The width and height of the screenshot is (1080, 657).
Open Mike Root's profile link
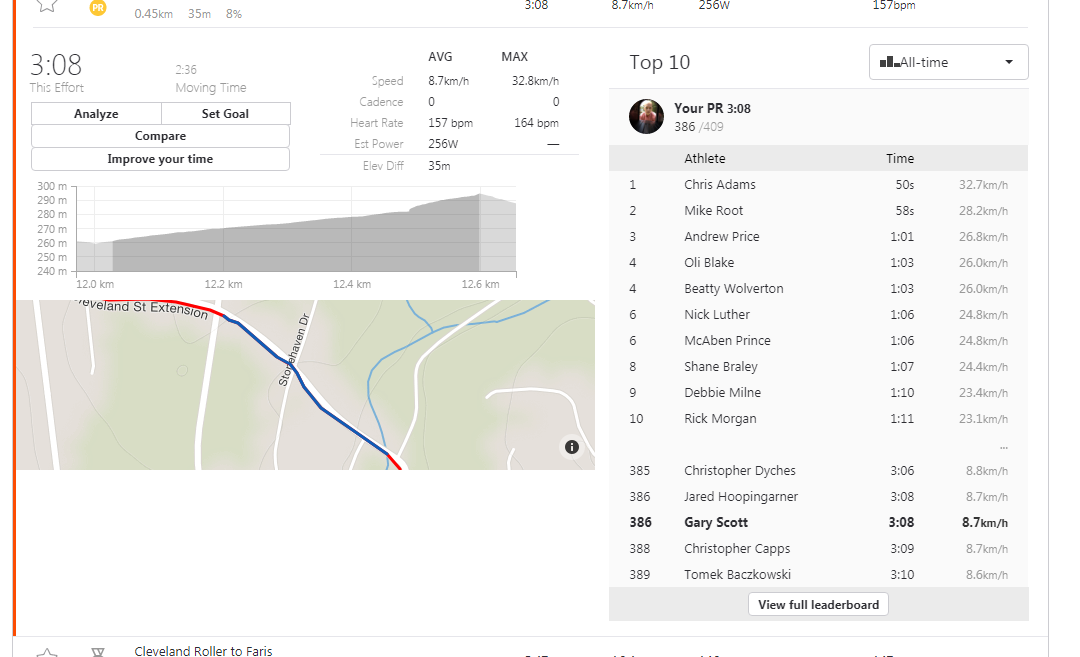[x=713, y=211]
